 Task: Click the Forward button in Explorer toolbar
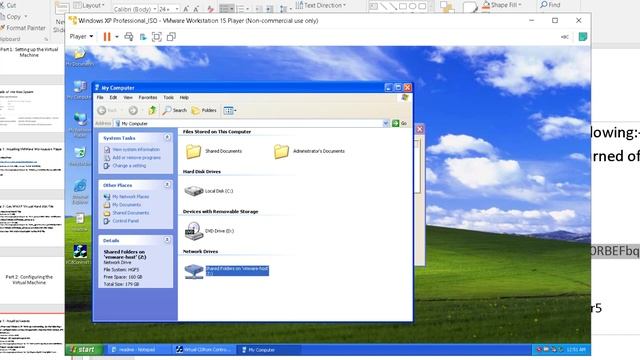click(x=133, y=110)
